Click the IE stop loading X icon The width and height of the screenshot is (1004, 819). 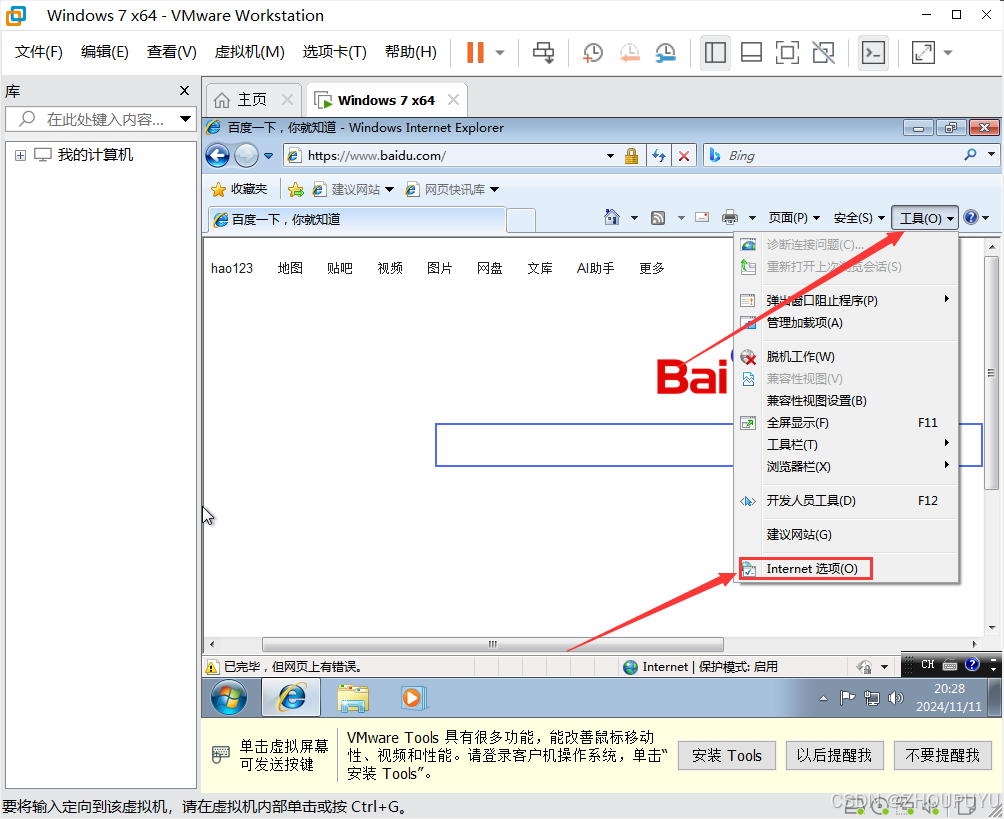point(684,156)
